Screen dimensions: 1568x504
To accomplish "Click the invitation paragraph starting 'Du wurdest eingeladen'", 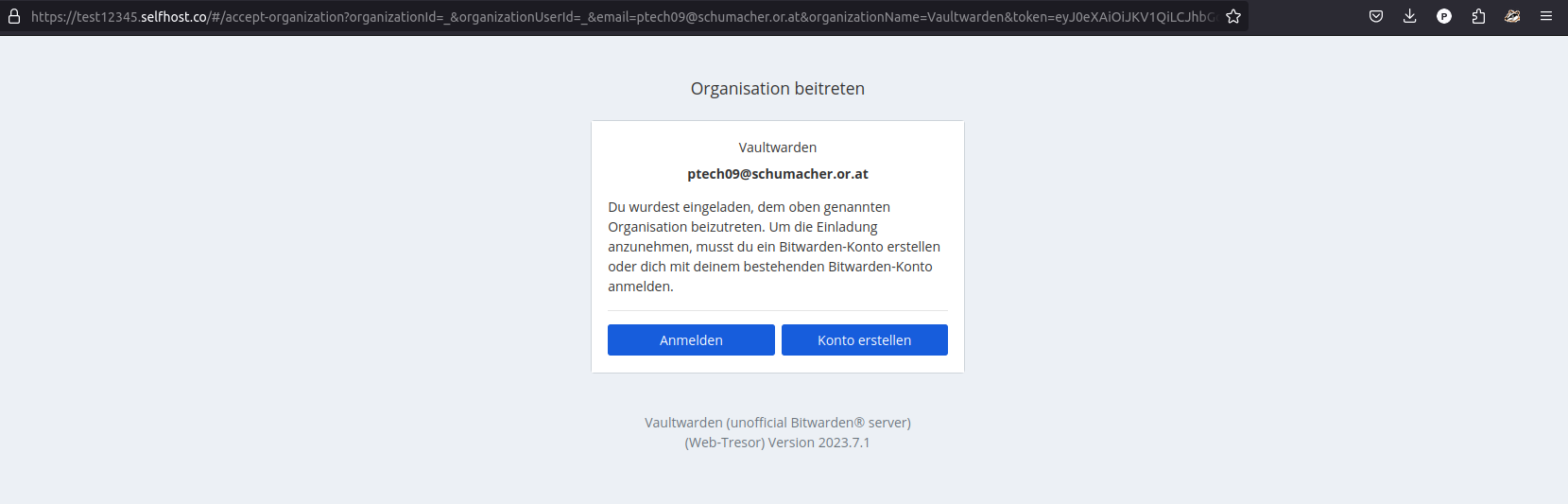I will (x=773, y=247).
